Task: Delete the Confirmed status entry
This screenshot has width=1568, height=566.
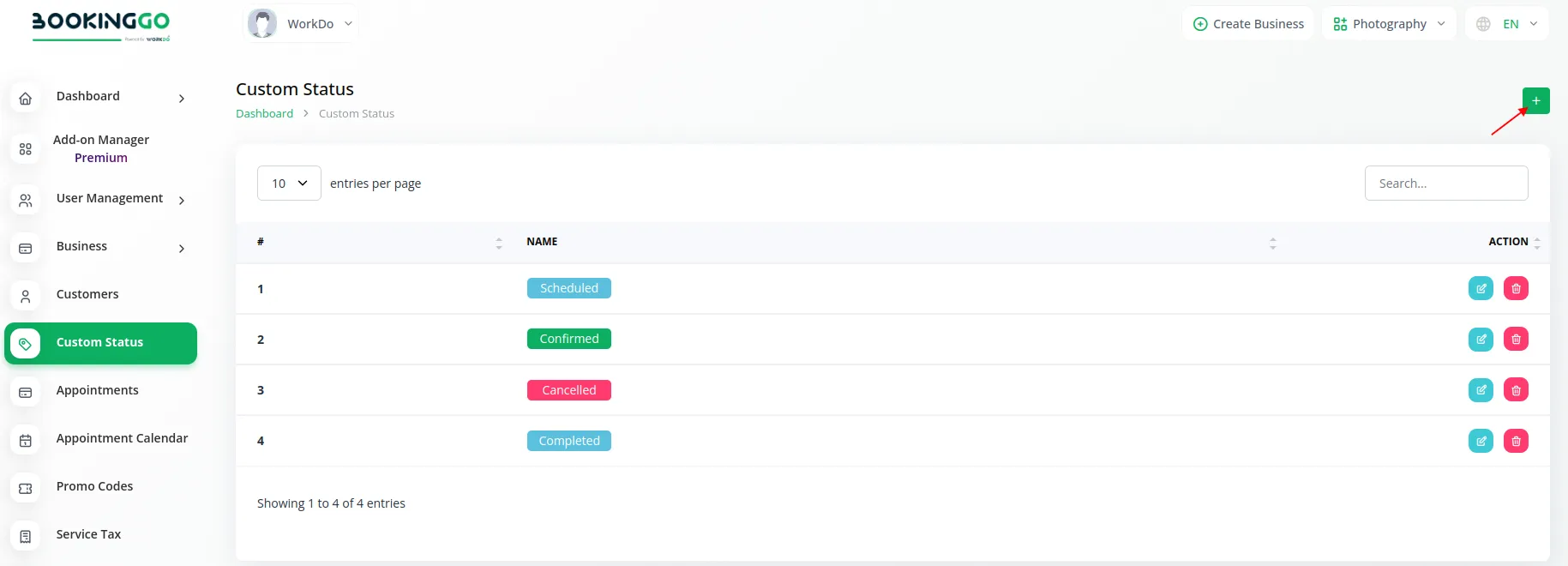Action: coord(1516,340)
